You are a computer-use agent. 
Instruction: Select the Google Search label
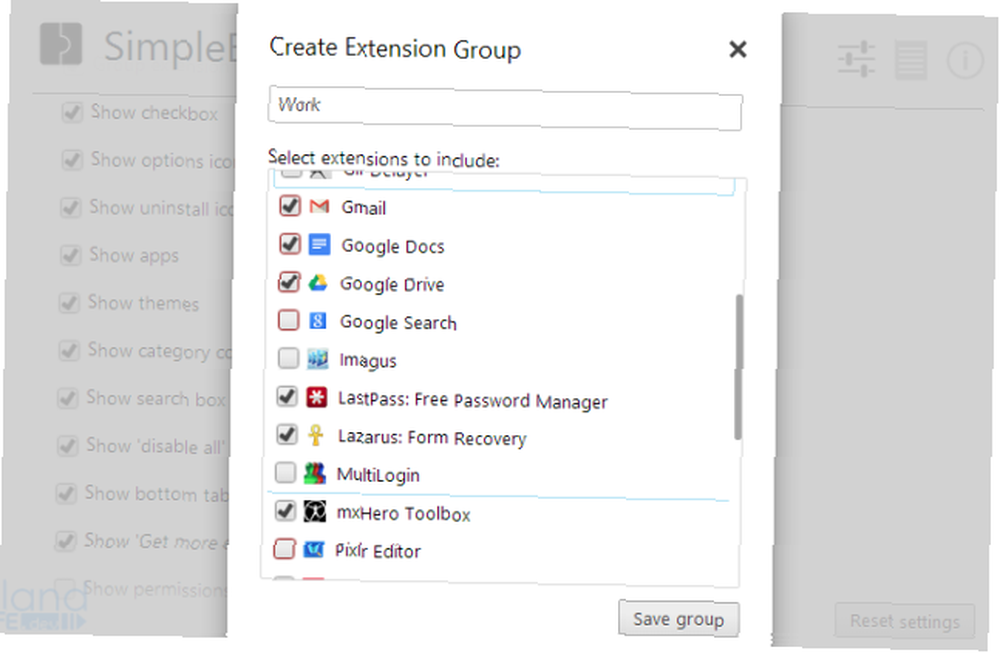click(x=398, y=323)
